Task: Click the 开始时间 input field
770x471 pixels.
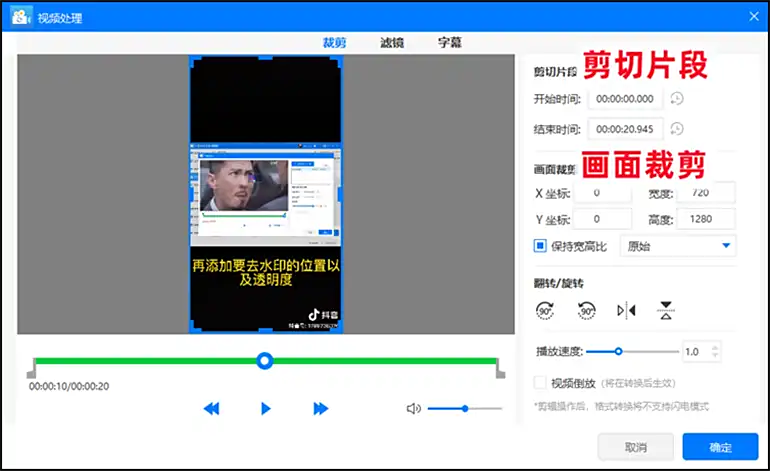Action: [x=625, y=99]
